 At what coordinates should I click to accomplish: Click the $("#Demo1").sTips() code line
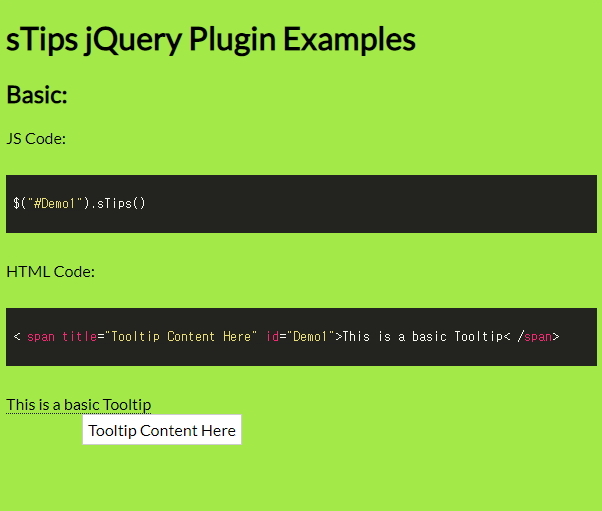tap(79, 203)
